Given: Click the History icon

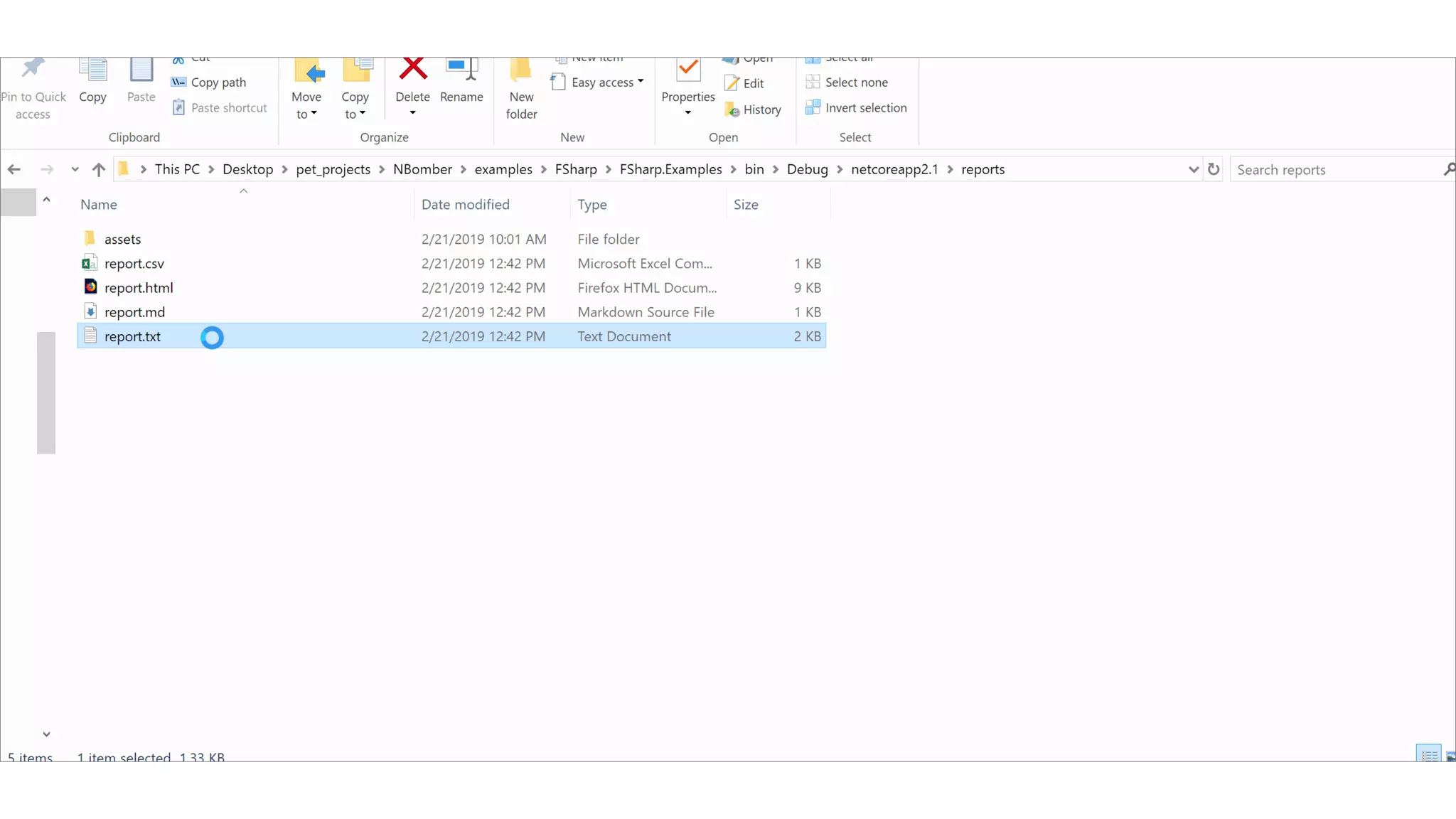Looking at the screenshot, I should [x=732, y=109].
